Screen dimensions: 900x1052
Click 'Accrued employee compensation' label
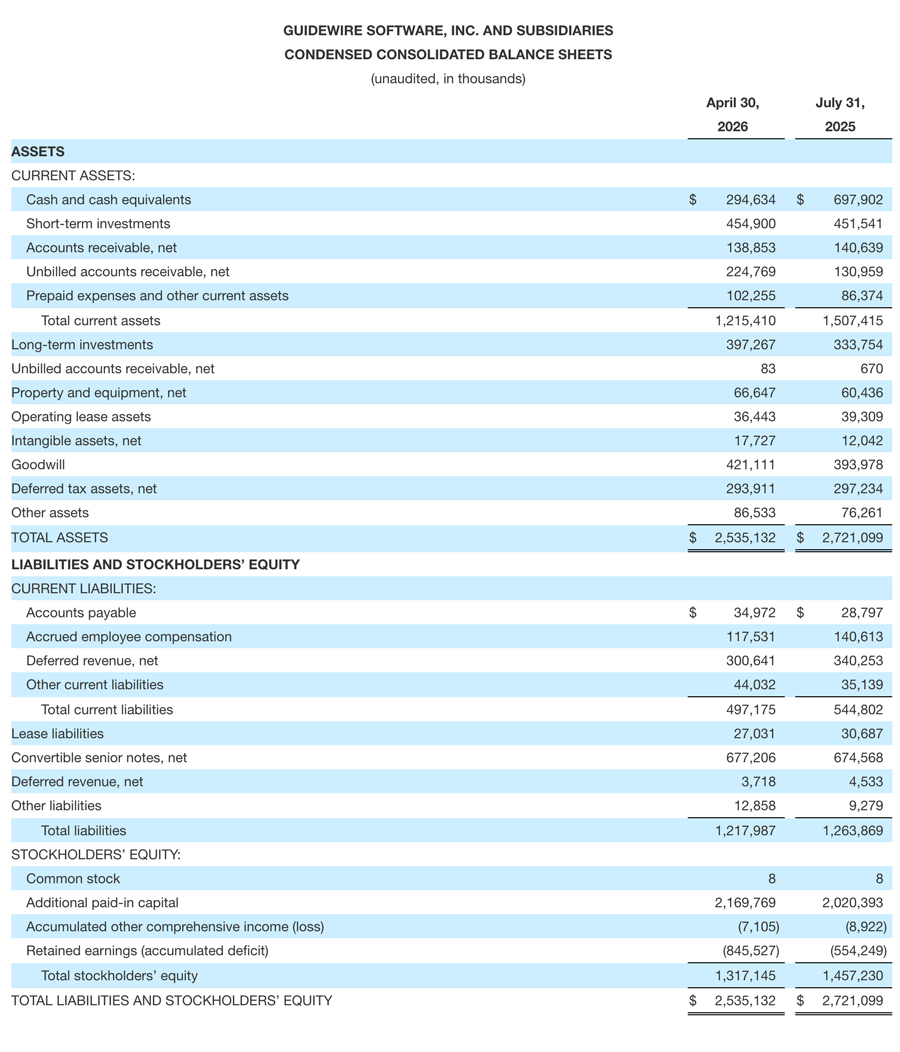coord(129,637)
